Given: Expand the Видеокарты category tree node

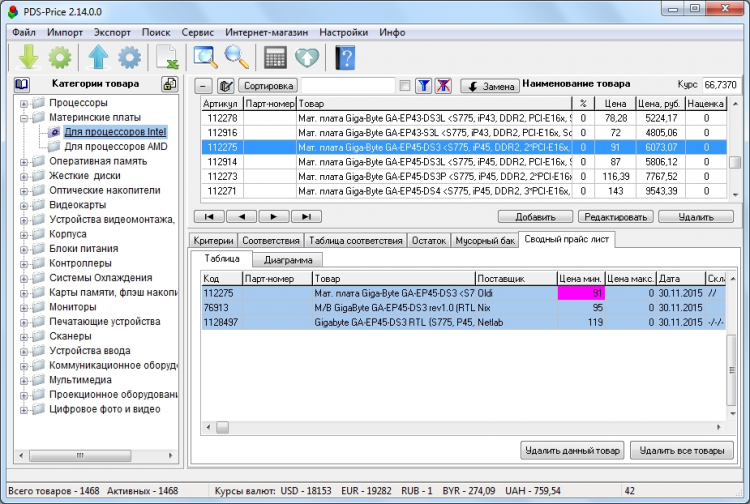Looking at the screenshot, I should point(24,205).
